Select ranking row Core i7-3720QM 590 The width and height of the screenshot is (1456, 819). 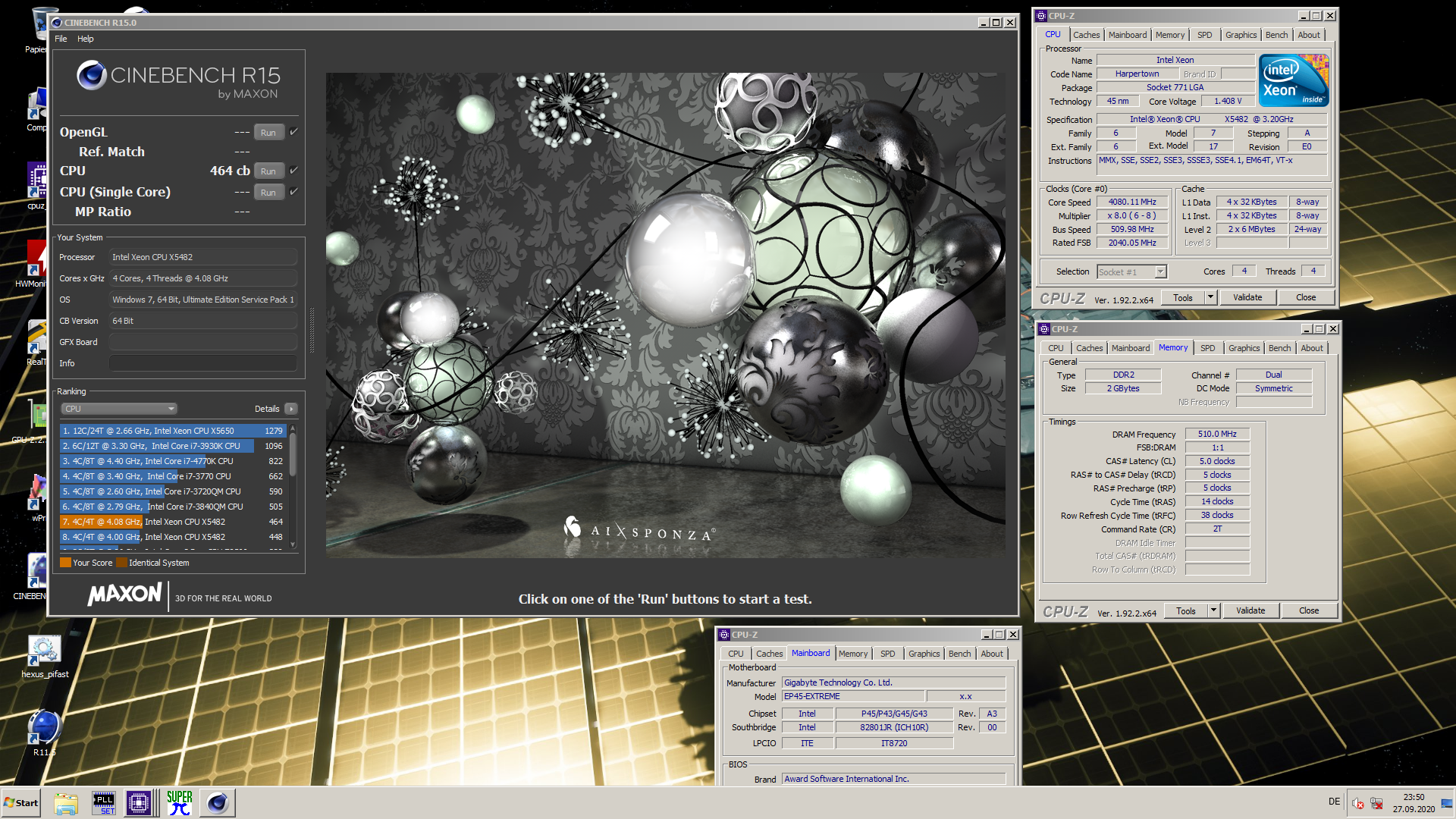[172, 491]
